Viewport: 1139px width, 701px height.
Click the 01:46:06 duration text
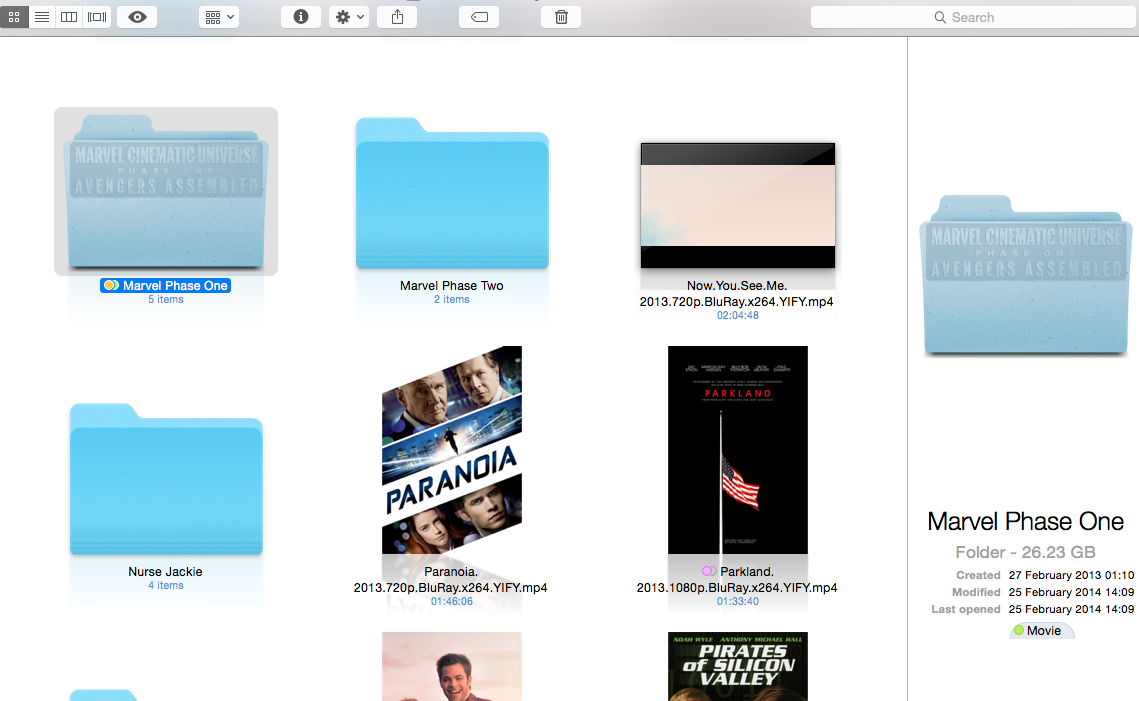pyautogui.click(x=452, y=601)
